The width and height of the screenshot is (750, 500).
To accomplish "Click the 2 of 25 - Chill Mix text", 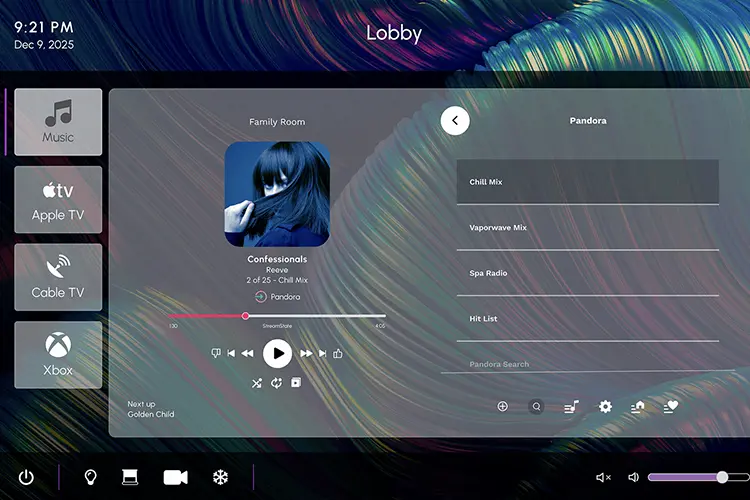I will pos(277,280).
